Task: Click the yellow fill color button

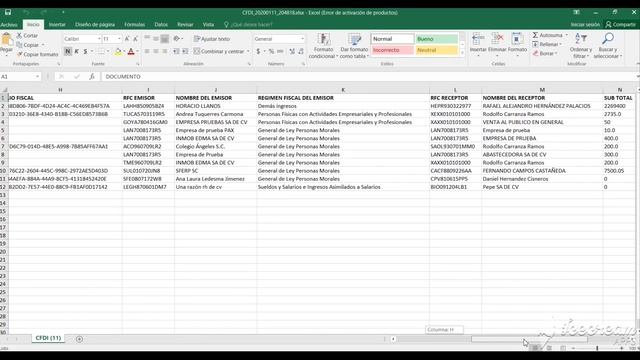Action: [x=118, y=51]
